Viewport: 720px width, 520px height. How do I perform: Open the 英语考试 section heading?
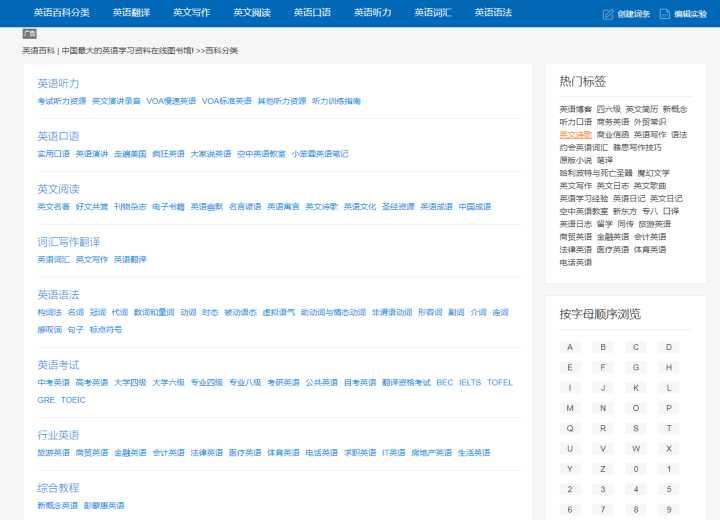pyautogui.click(x=58, y=365)
